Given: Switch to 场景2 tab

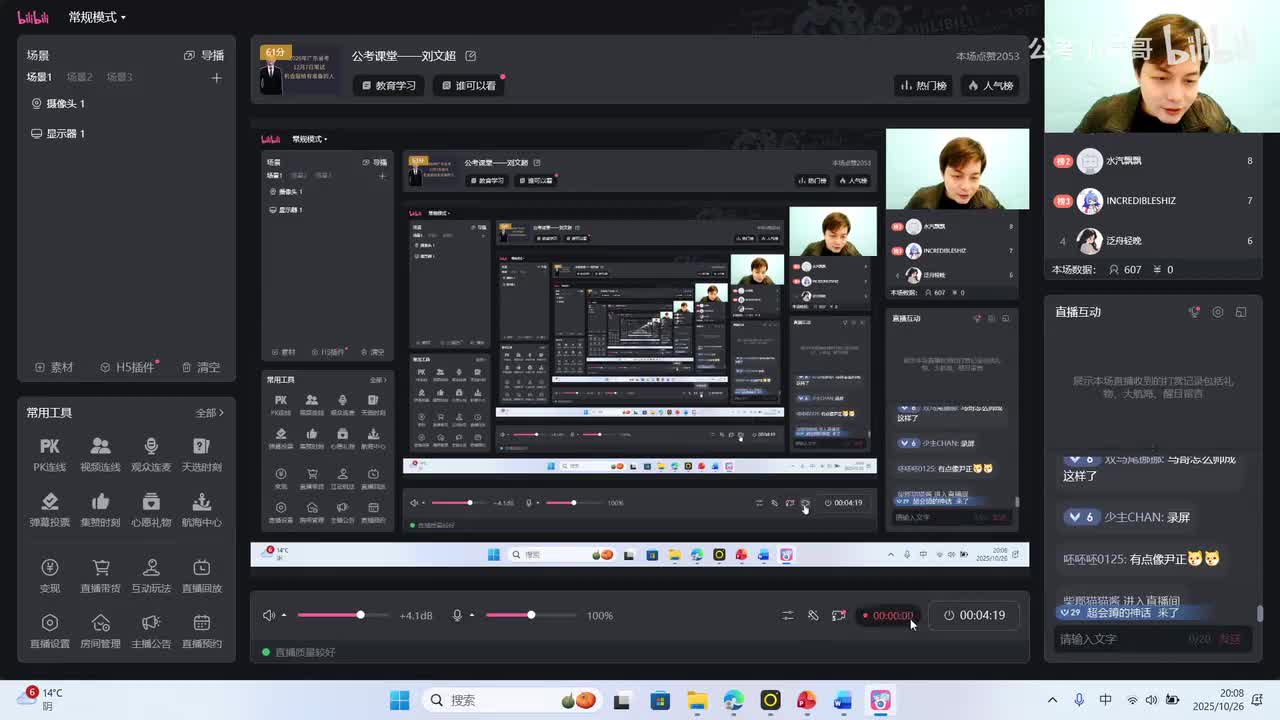Looking at the screenshot, I should coord(80,77).
